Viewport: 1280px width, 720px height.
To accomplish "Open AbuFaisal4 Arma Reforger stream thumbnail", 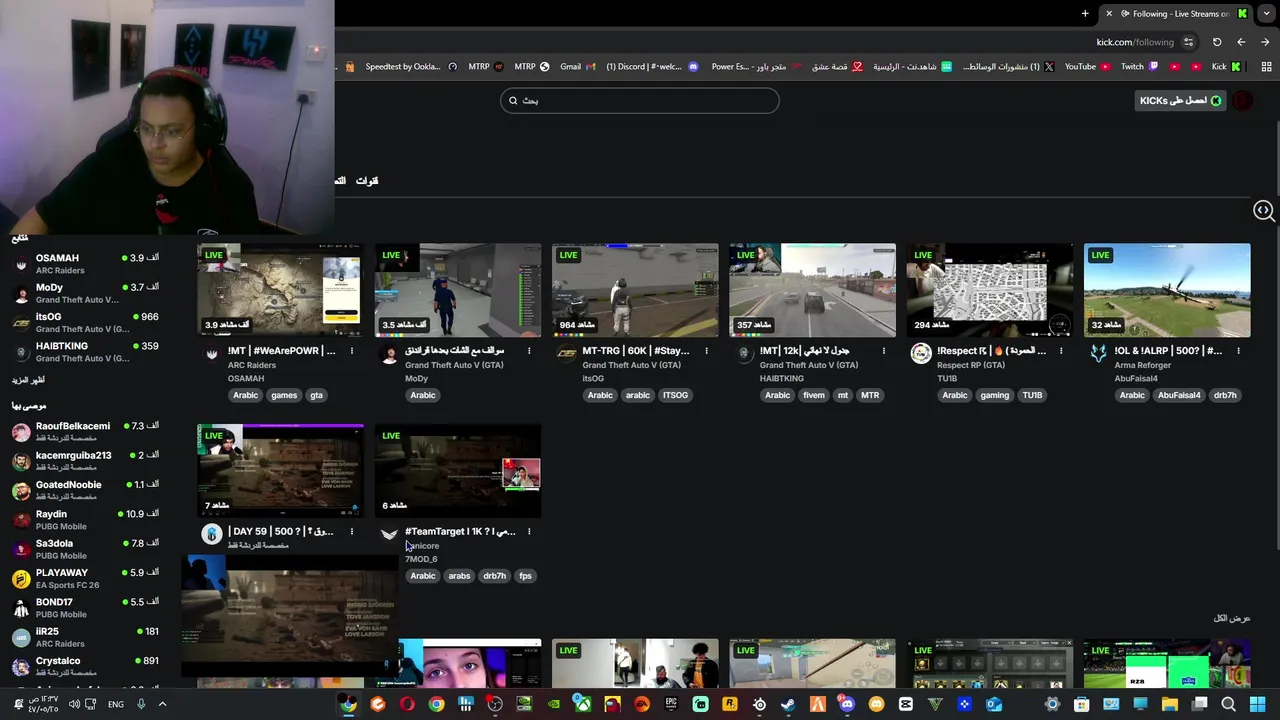I will point(1167,290).
